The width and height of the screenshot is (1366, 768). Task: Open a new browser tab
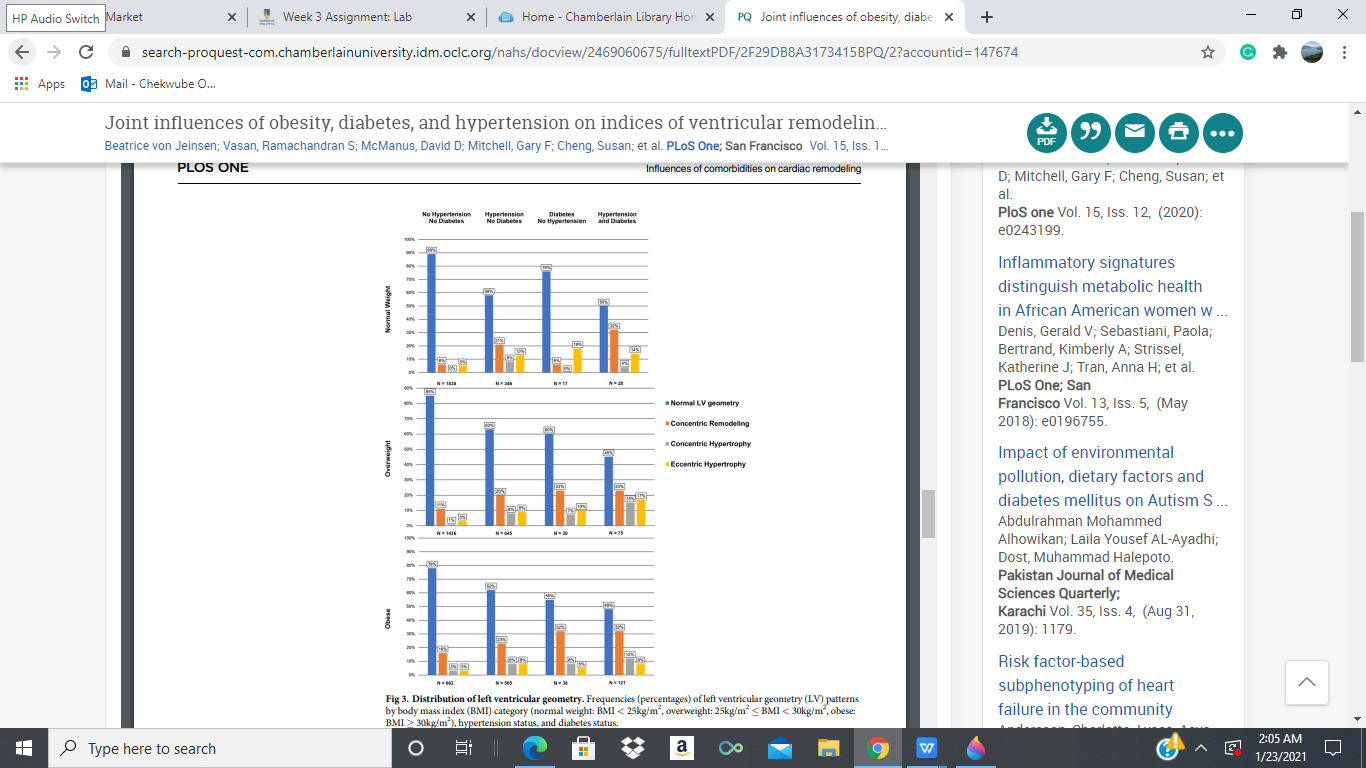pos(987,17)
